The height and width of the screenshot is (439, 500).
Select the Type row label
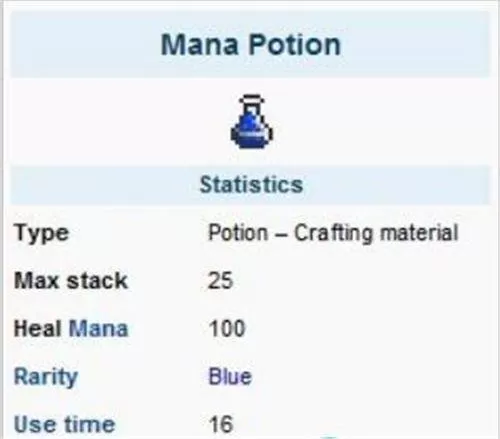(x=41, y=233)
